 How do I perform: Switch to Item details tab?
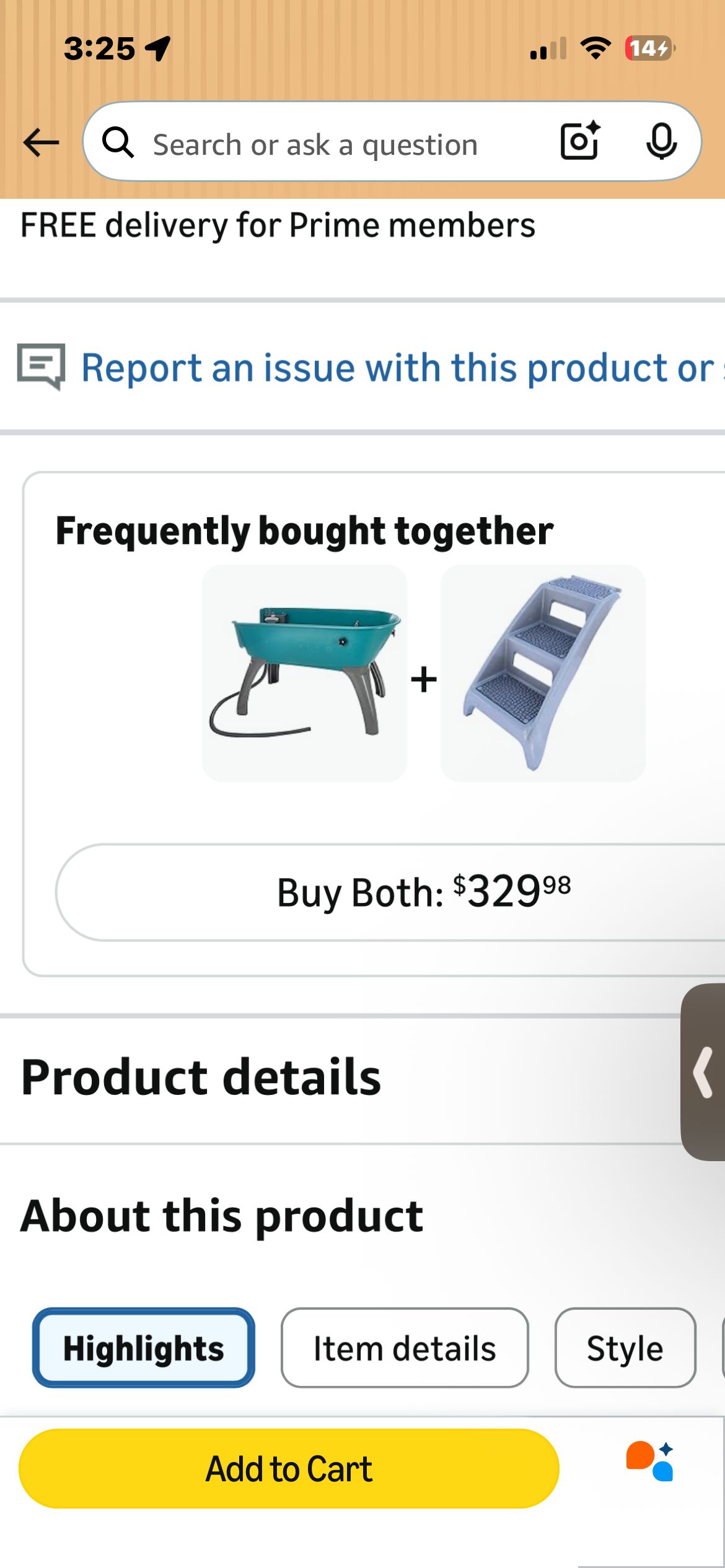(x=405, y=1348)
